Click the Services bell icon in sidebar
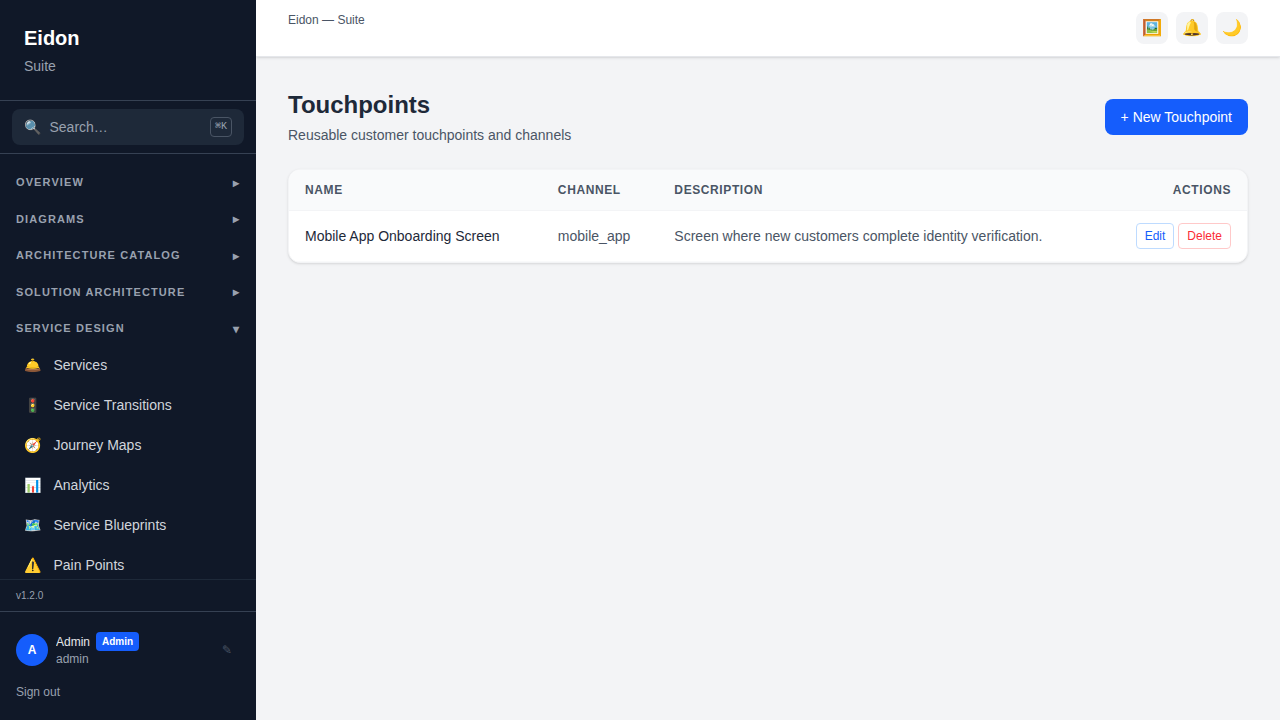This screenshot has width=1280, height=720. [33, 365]
